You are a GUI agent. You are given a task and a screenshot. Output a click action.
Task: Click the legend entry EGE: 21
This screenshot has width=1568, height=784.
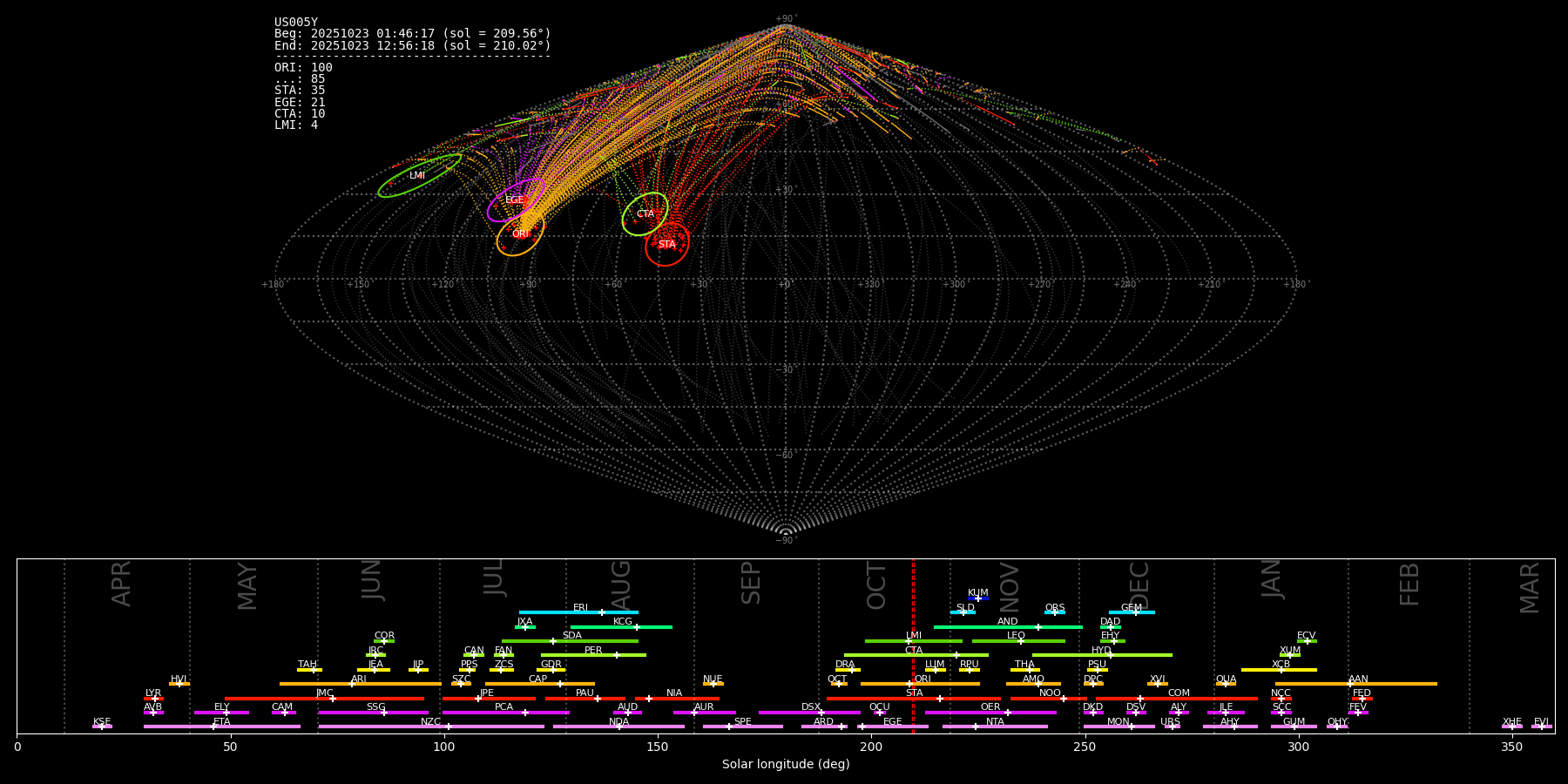pos(300,103)
